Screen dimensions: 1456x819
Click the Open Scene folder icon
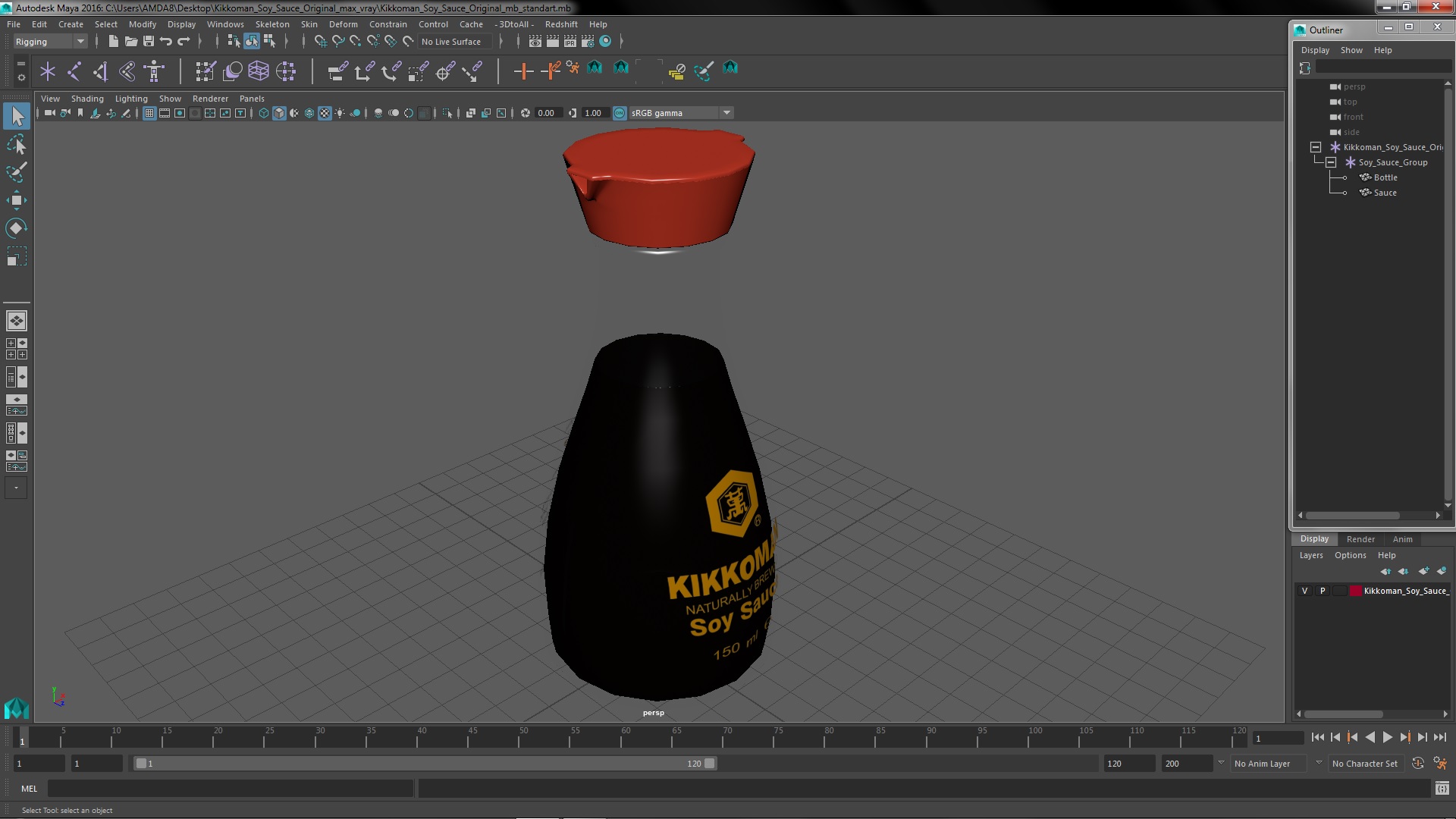click(x=130, y=42)
